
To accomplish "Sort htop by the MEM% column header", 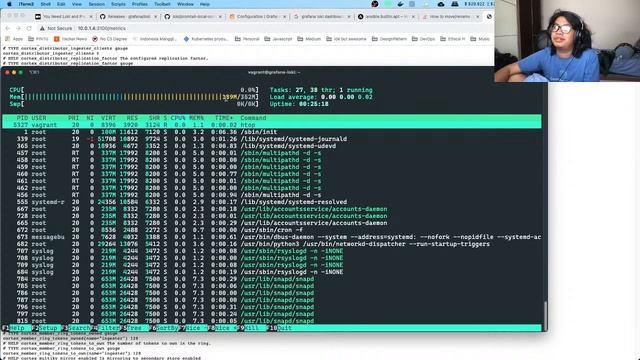I will (x=196, y=118).
